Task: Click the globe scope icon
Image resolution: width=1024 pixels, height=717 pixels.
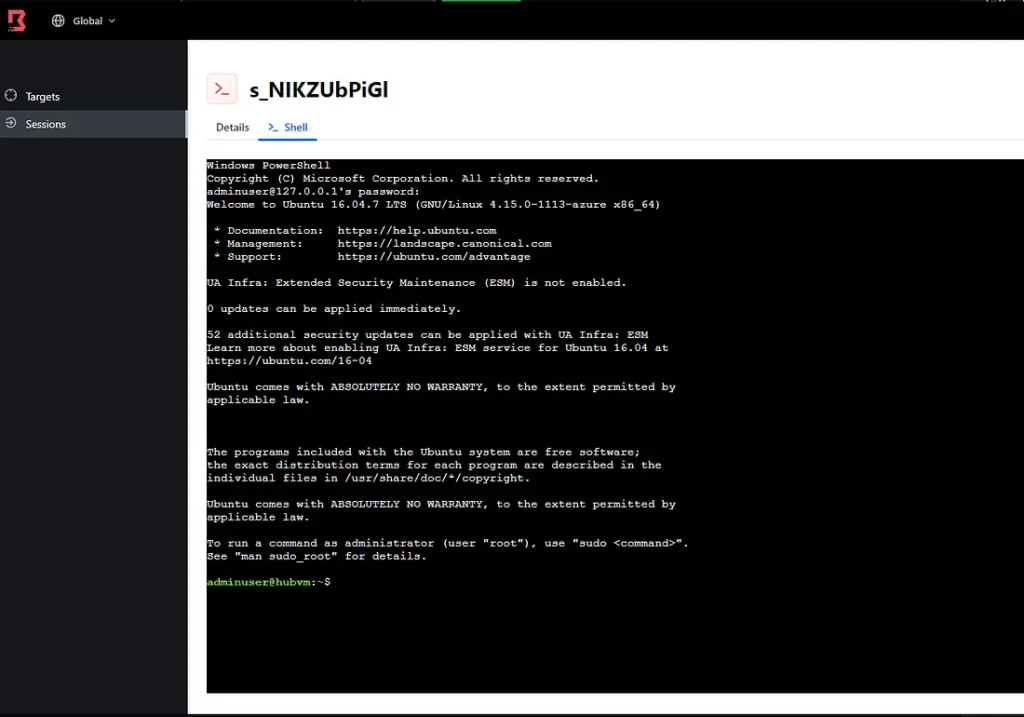Action: click(58, 21)
